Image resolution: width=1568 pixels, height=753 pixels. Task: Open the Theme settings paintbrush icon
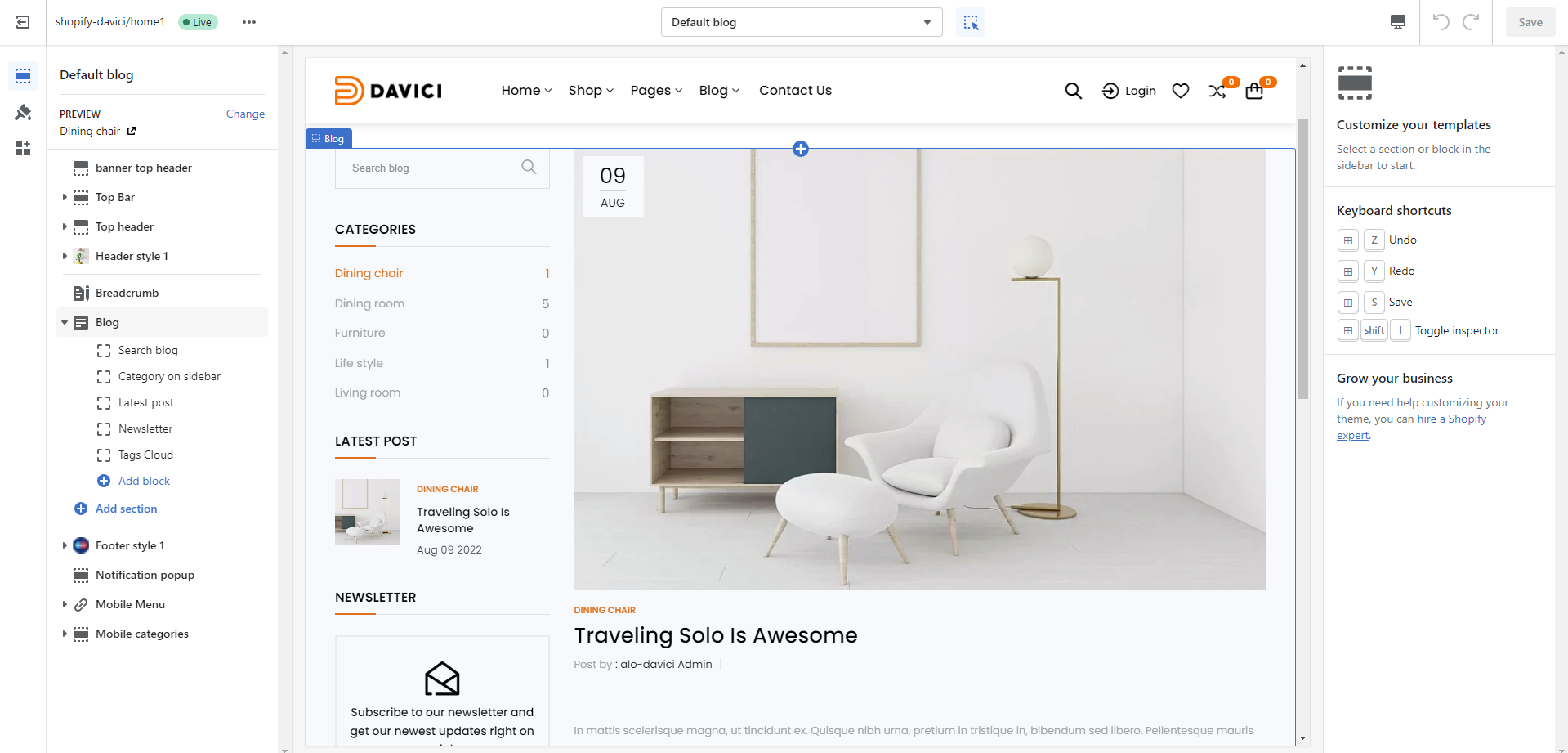tap(23, 112)
